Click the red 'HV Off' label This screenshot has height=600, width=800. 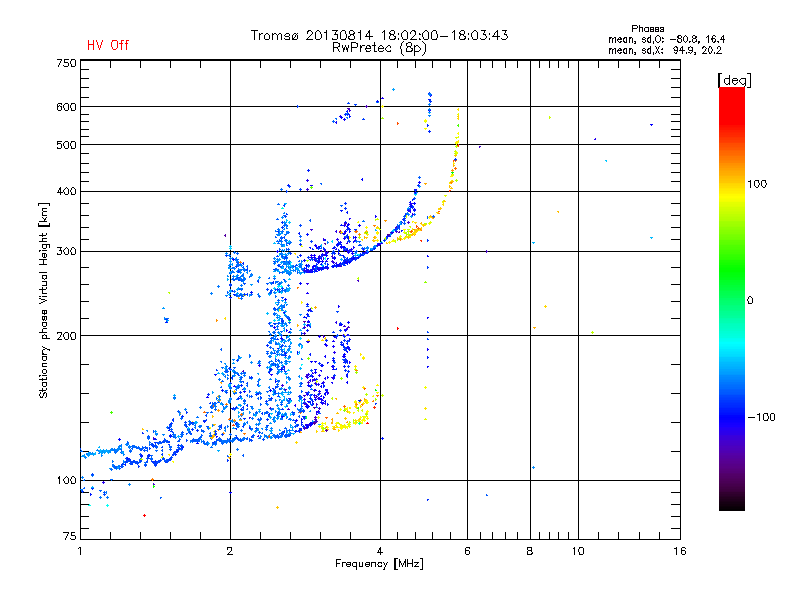pos(108,45)
